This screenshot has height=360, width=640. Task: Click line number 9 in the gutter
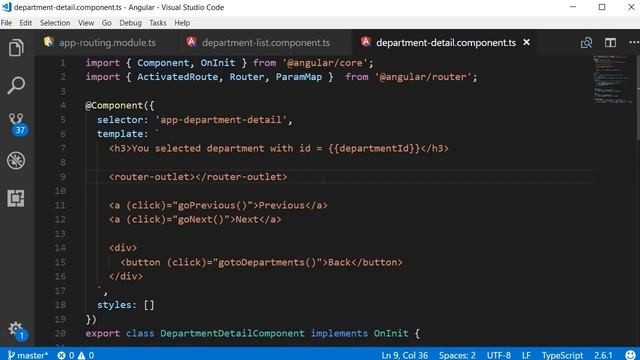tap(62, 177)
